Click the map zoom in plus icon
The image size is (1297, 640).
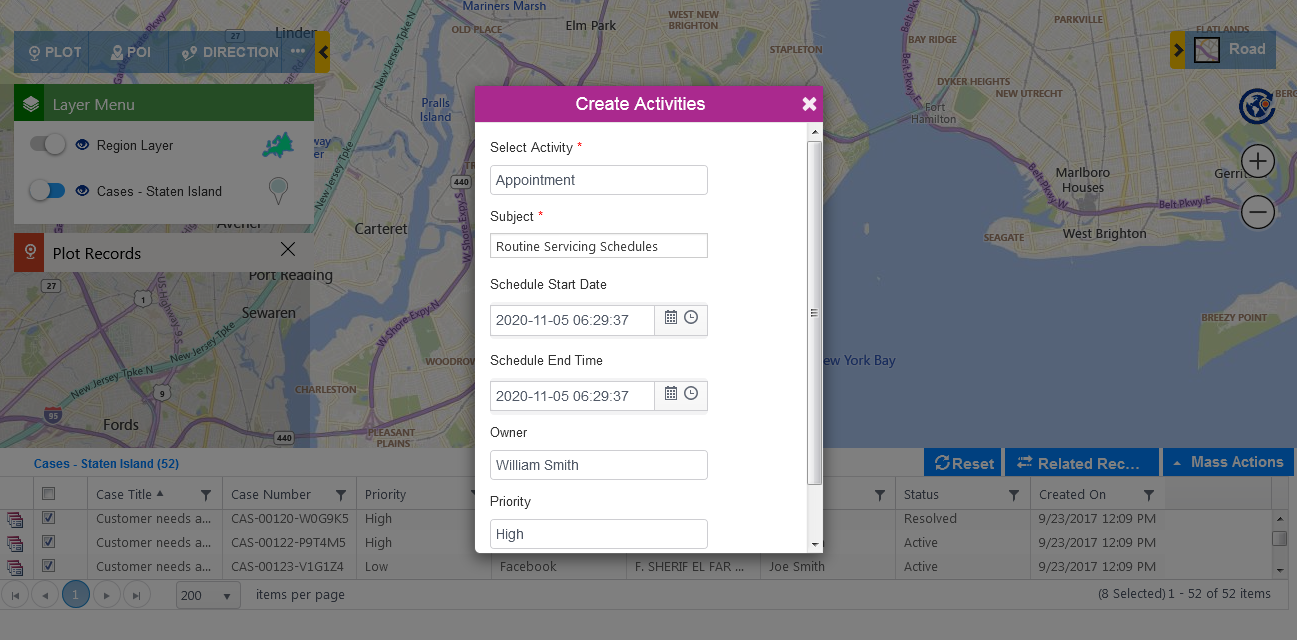click(x=1258, y=161)
